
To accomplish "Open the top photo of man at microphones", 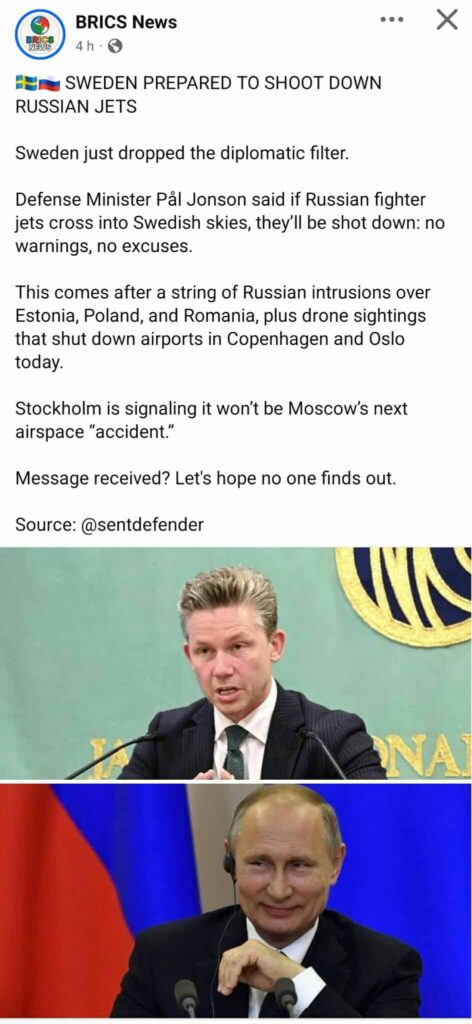I will [x=236, y=663].
